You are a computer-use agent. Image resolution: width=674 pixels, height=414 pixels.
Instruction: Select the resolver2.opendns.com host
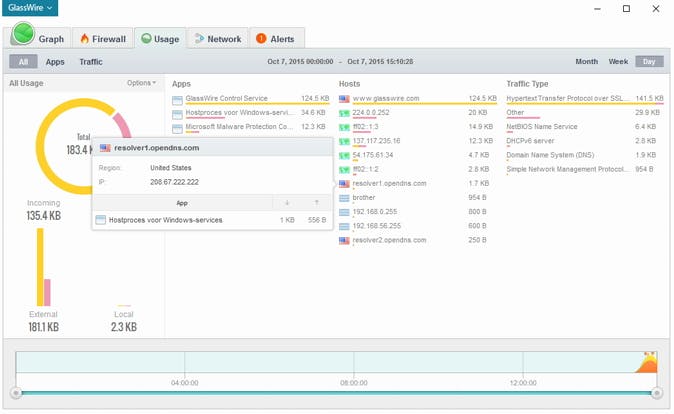[417, 240]
